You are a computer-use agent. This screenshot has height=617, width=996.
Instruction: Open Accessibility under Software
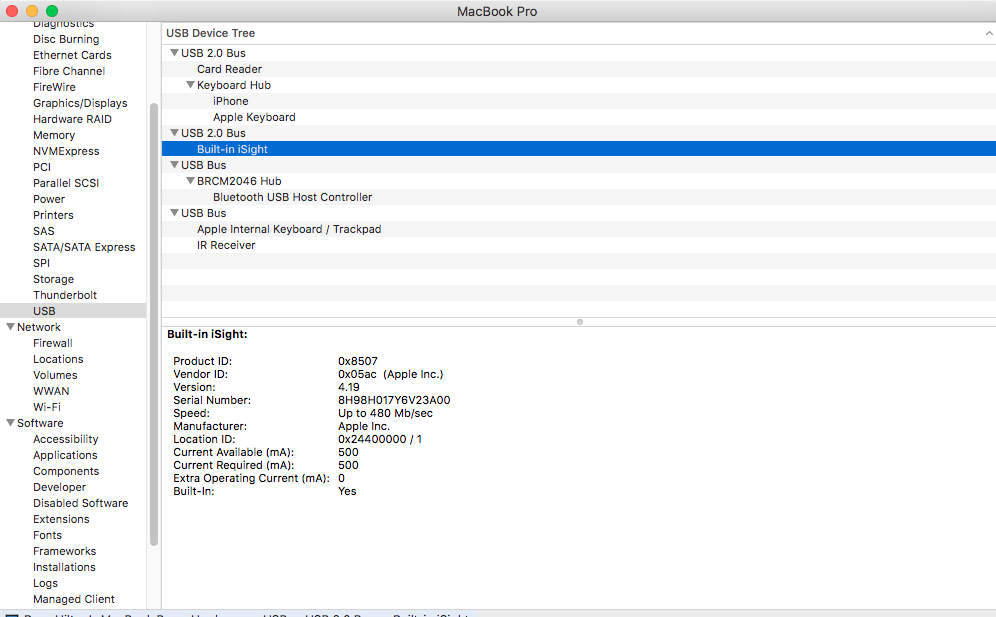coord(65,439)
